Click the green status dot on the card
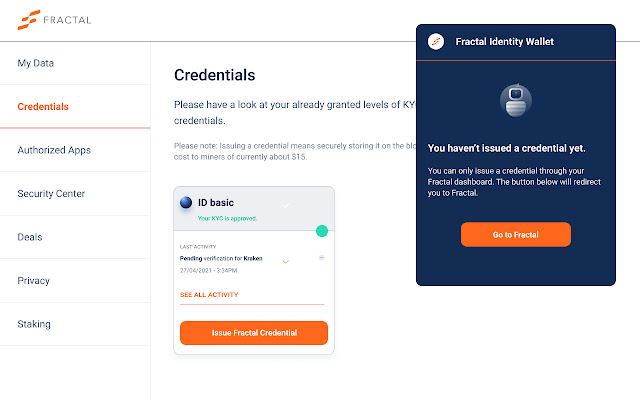 [x=321, y=231]
